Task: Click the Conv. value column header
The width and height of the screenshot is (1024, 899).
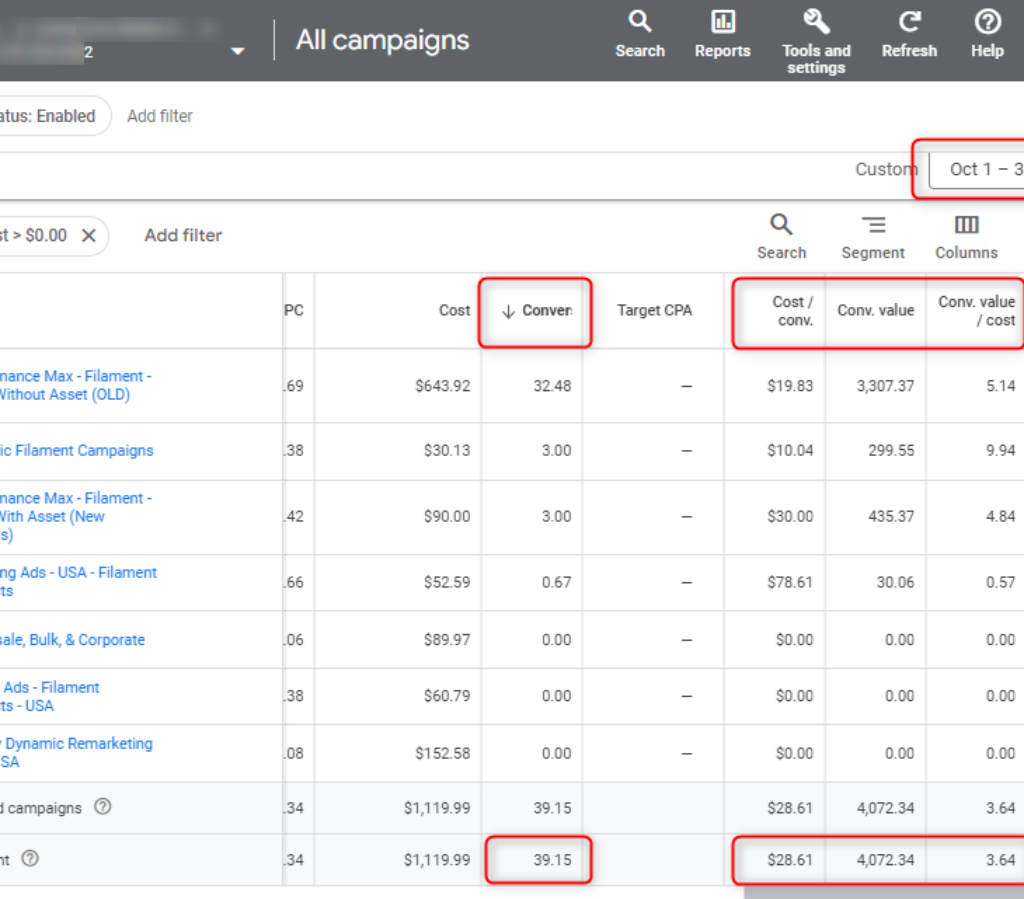Action: click(875, 311)
